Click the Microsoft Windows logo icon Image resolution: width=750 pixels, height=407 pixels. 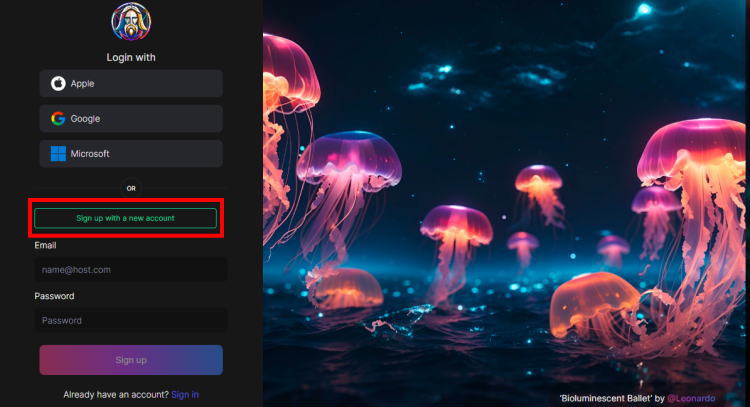58,154
